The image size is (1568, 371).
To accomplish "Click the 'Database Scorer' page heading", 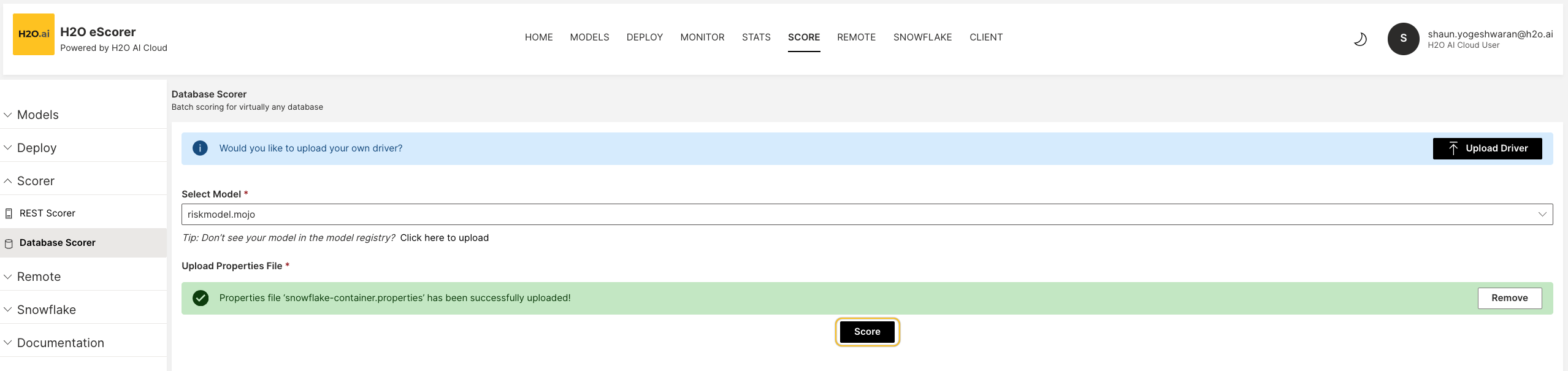I will [x=209, y=94].
